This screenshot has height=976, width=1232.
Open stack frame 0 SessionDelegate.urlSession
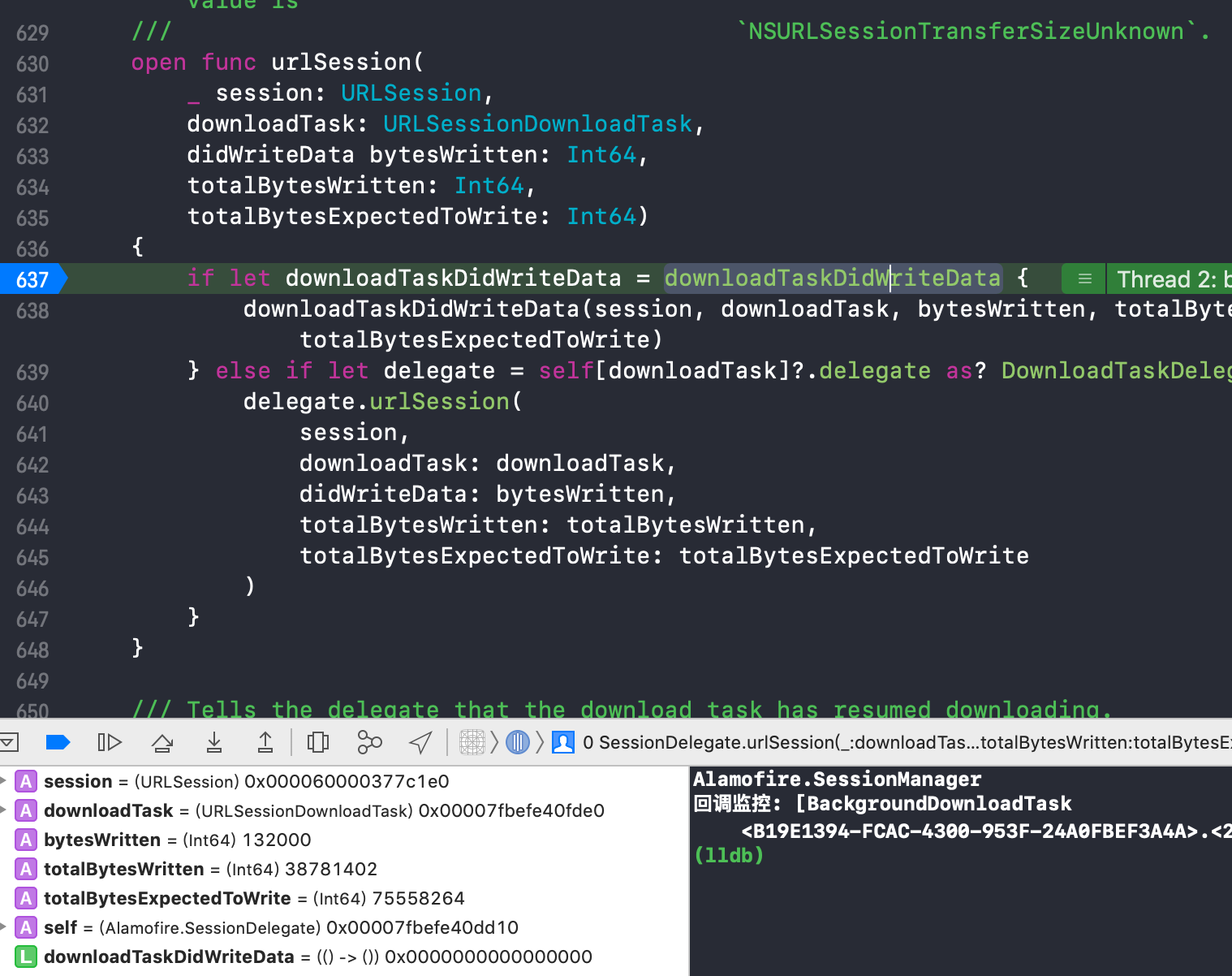click(x=907, y=742)
